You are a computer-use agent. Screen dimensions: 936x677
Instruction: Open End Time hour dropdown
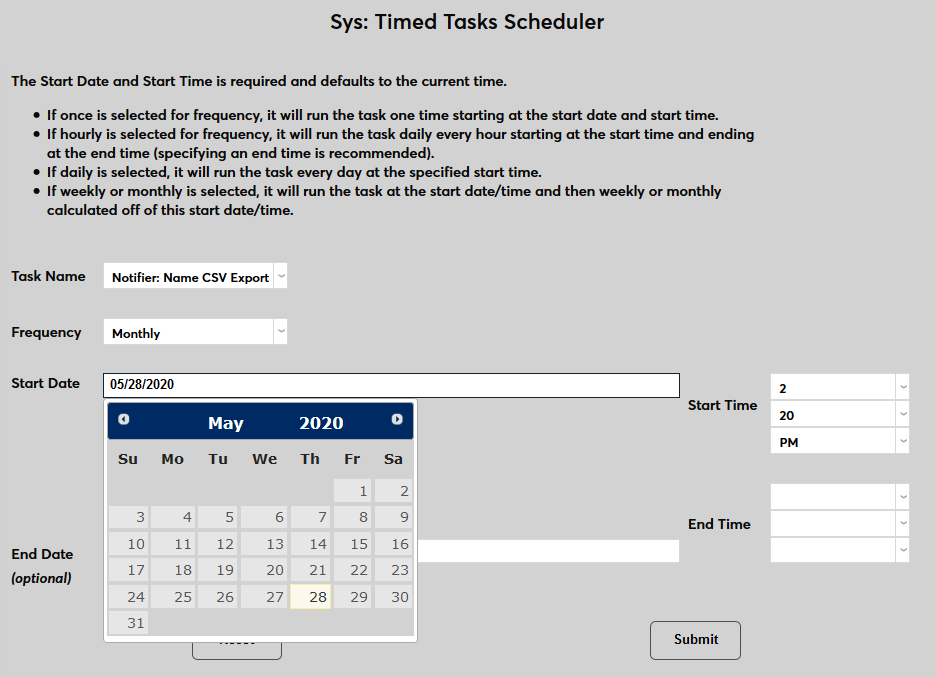840,497
